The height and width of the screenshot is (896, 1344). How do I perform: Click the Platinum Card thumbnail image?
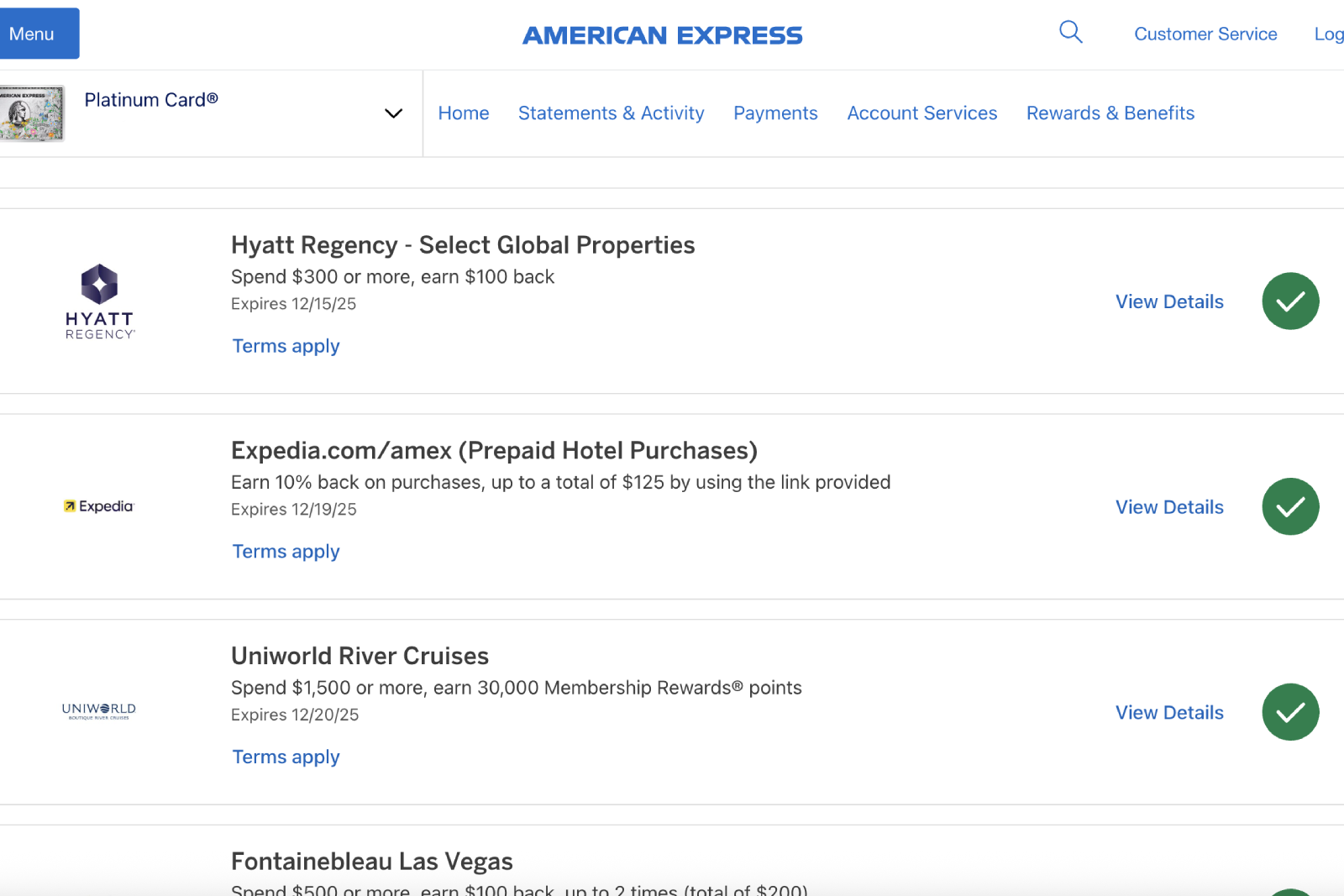tap(34, 113)
